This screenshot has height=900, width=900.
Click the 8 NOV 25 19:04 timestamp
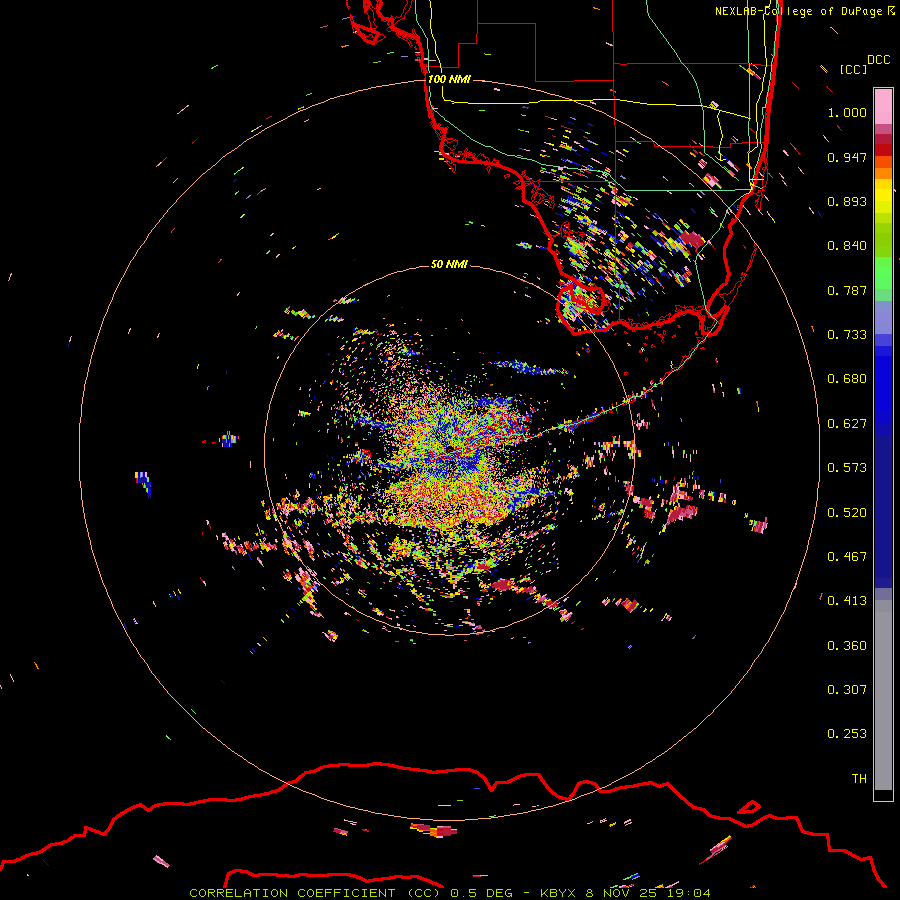coord(647,893)
